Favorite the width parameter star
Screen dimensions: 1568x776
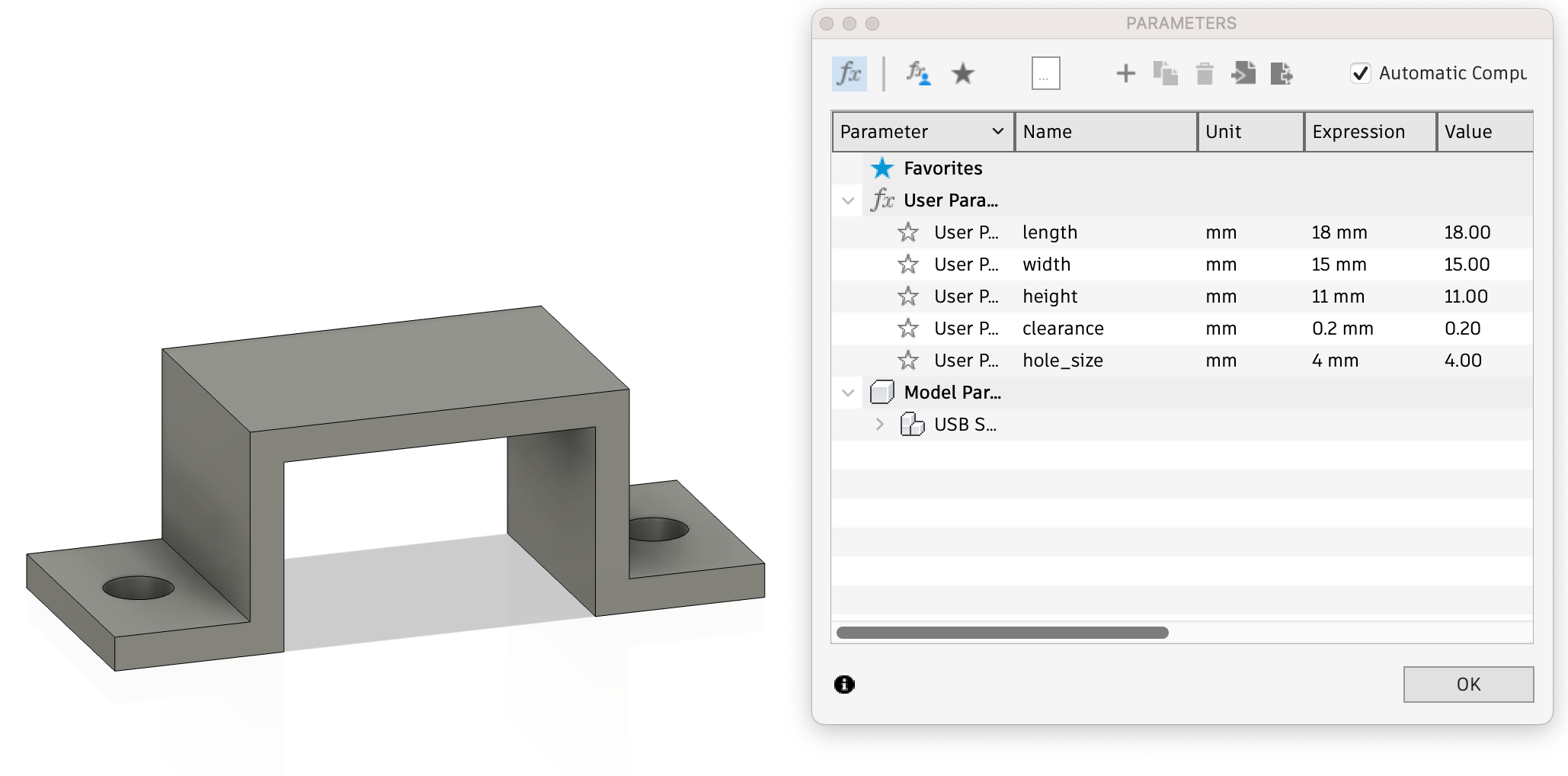point(907,265)
